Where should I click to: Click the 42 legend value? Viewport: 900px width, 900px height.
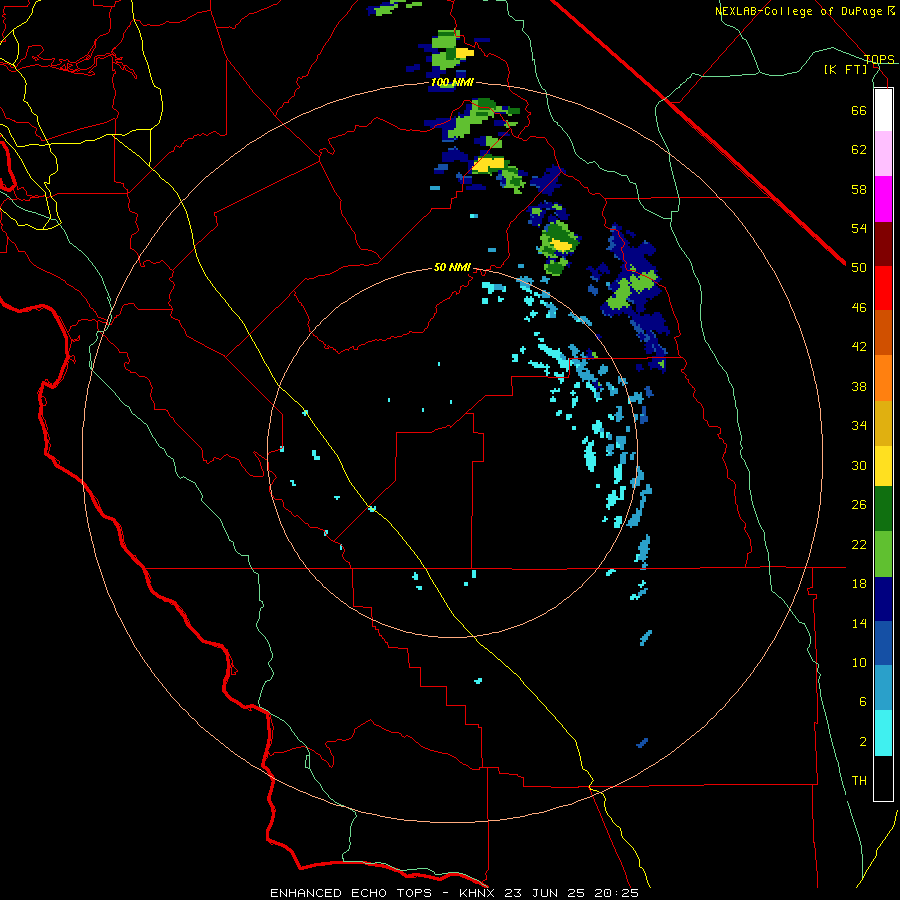[859, 347]
